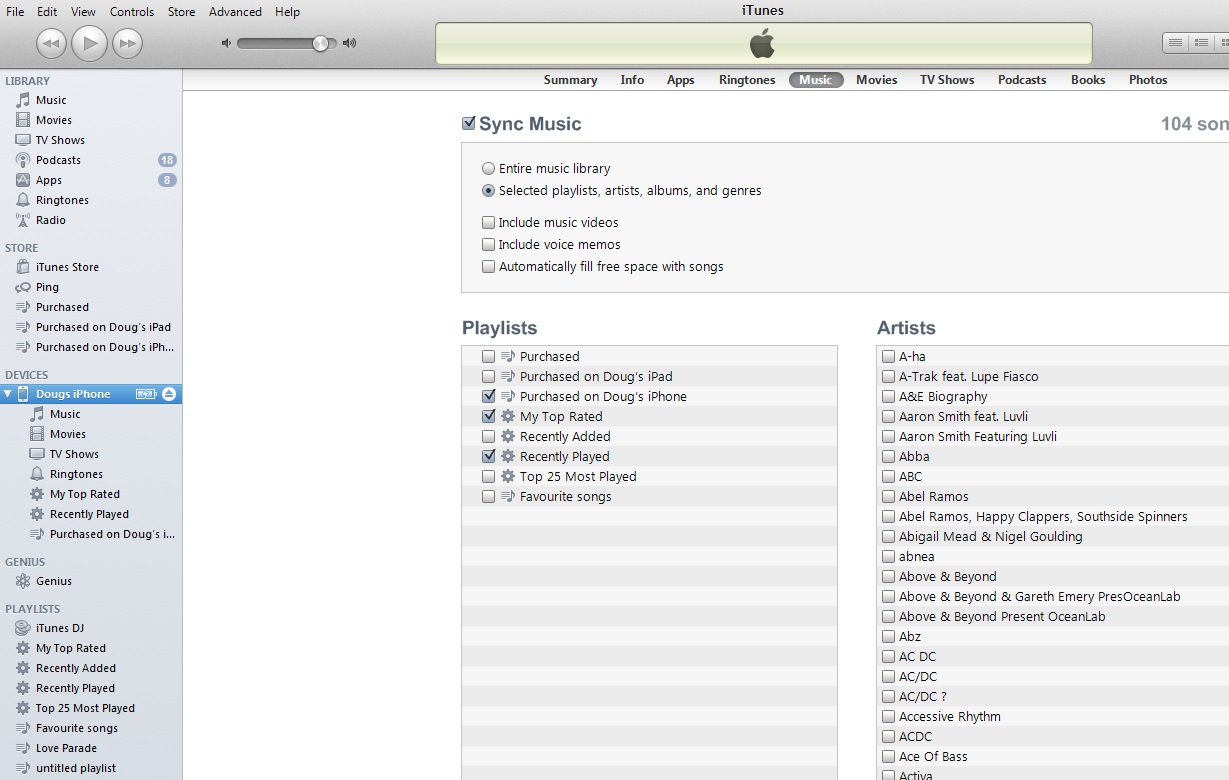The image size is (1229, 780).
Task: Open Genius in the sidebar
Action: pyautogui.click(x=54, y=581)
